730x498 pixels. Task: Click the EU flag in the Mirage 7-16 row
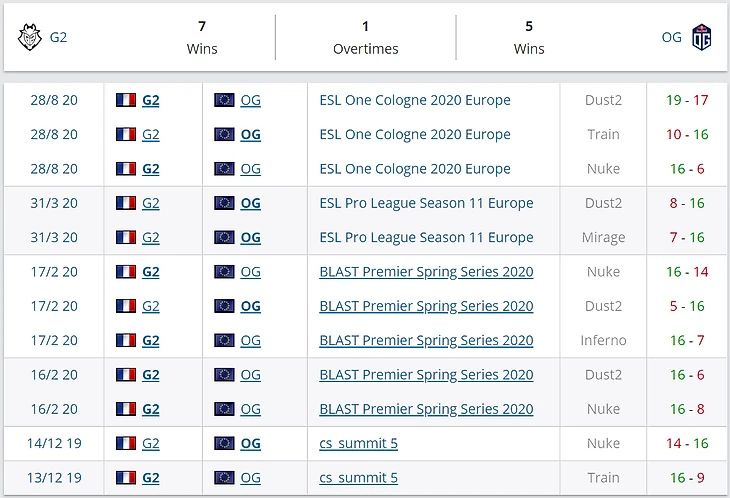click(224, 237)
